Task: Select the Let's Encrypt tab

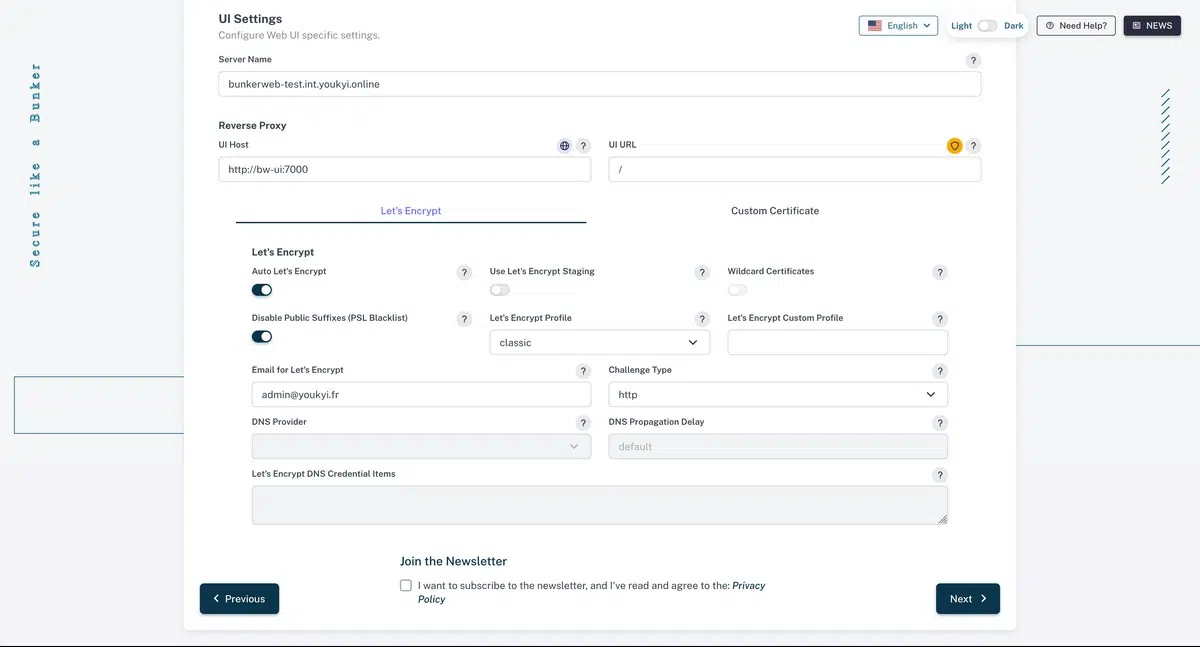Action: [x=410, y=211]
